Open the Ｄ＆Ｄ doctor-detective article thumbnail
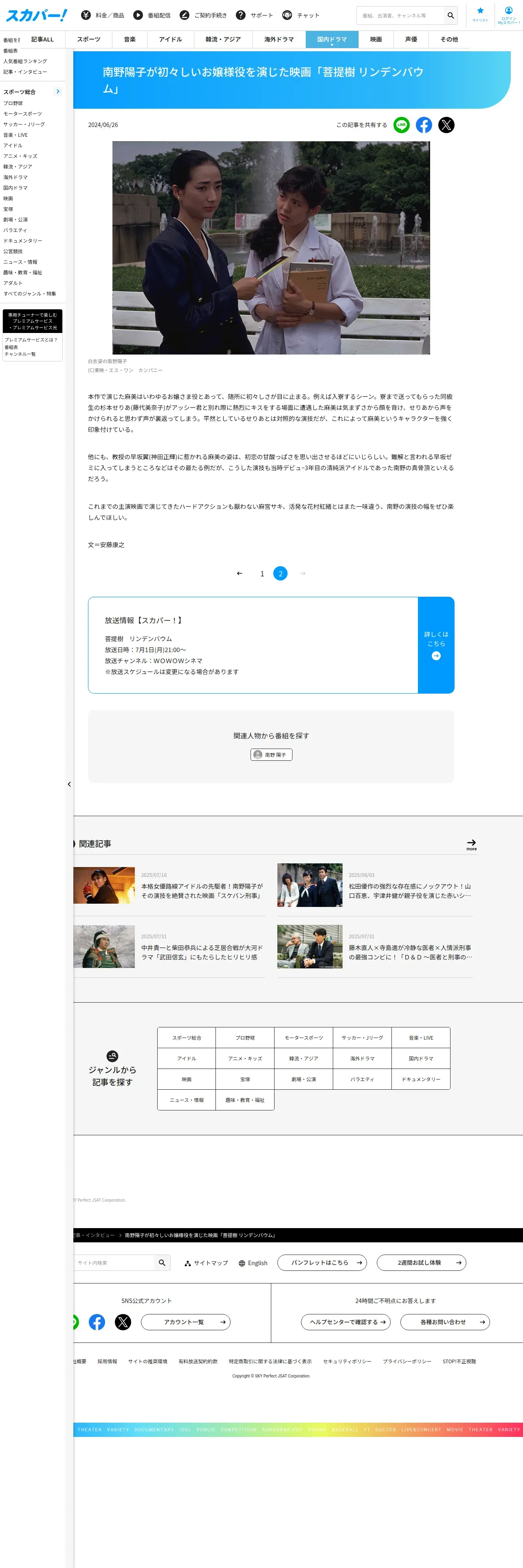 [x=310, y=946]
